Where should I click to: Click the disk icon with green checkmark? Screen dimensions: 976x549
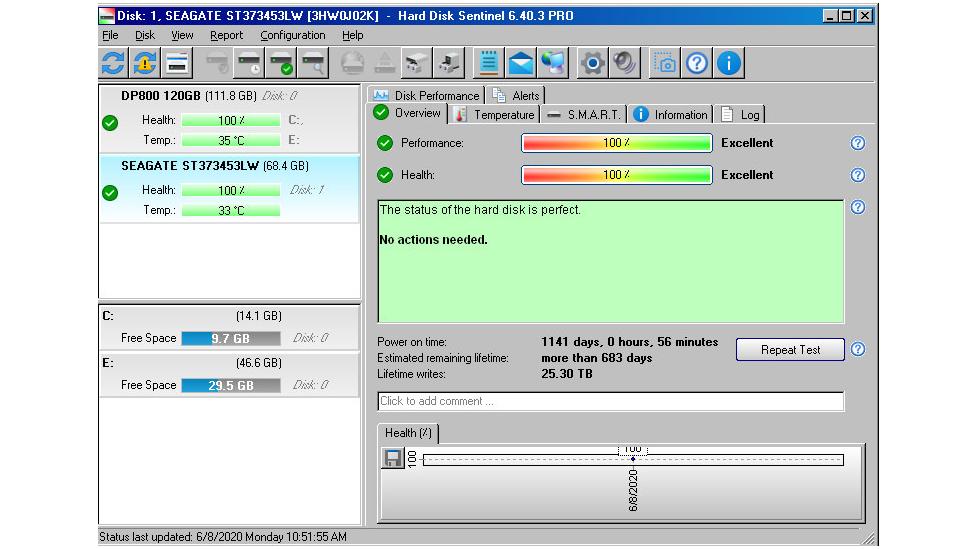pos(281,63)
